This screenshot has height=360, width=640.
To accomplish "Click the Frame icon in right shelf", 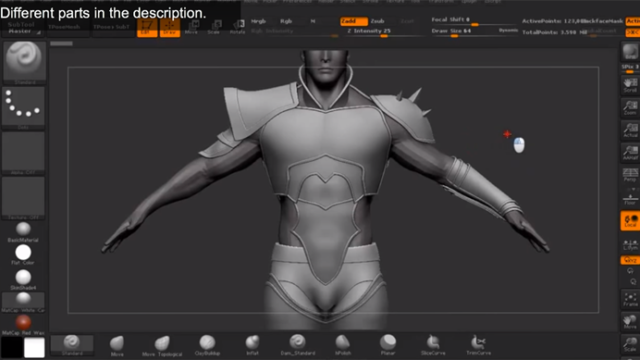I will [630, 300].
